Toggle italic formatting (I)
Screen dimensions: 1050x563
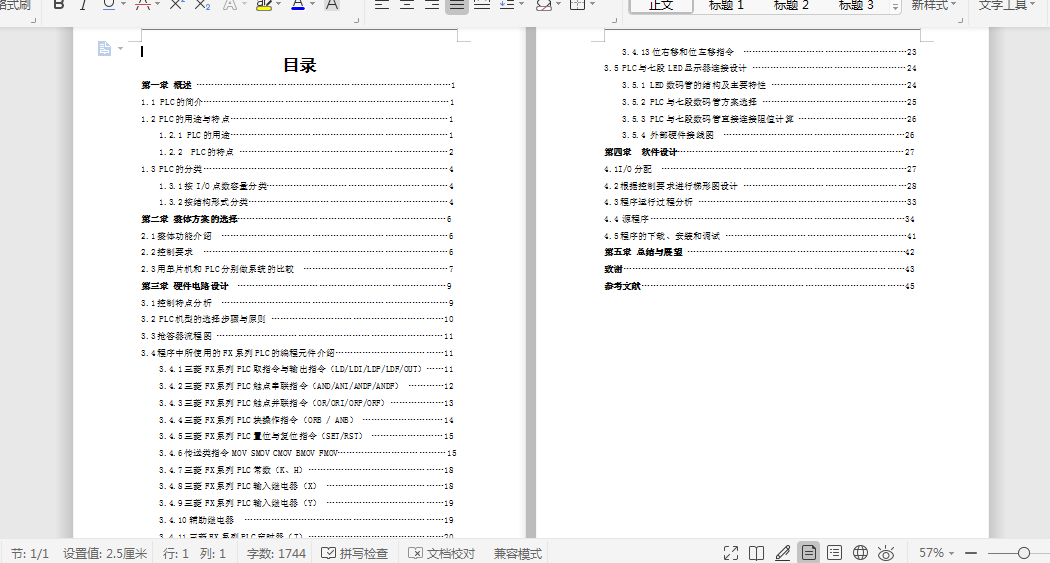click(x=83, y=5)
